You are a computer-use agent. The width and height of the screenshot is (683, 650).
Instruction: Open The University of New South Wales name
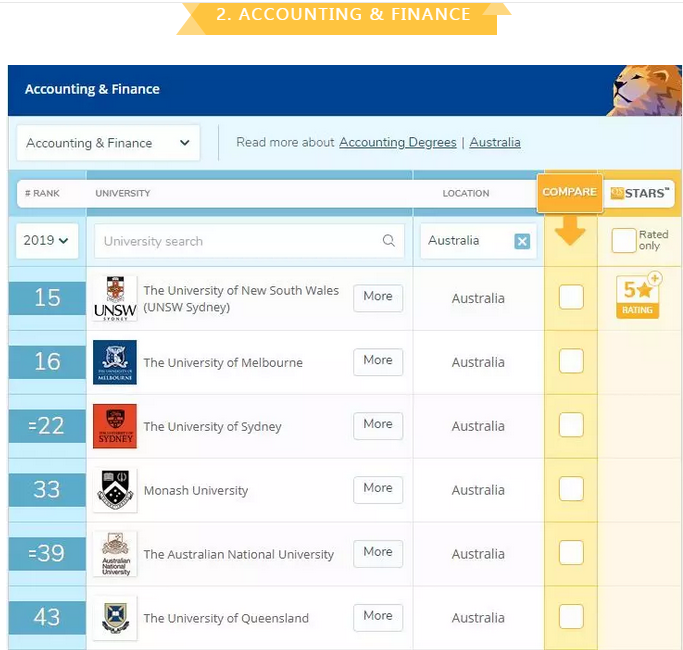[x=241, y=298]
